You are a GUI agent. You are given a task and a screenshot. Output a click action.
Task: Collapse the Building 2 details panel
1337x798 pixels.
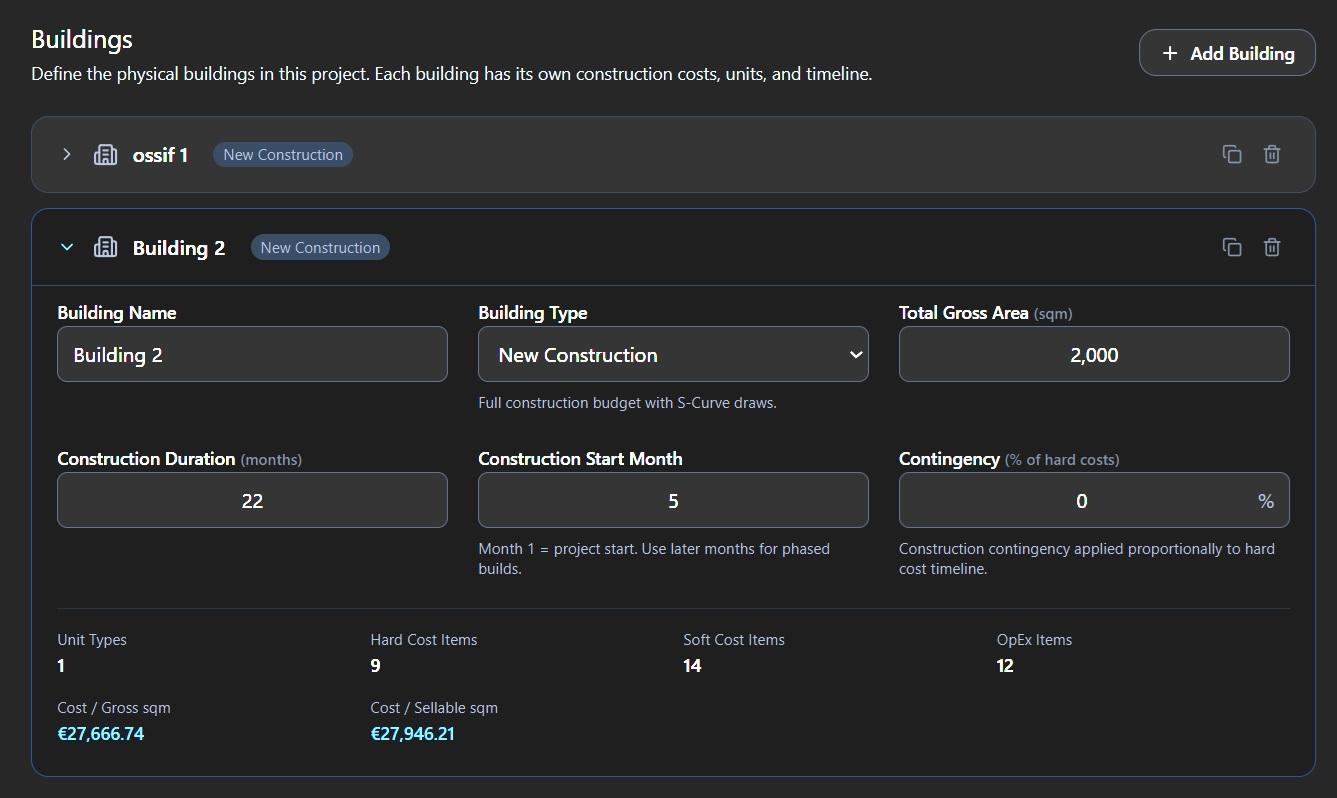66,247
